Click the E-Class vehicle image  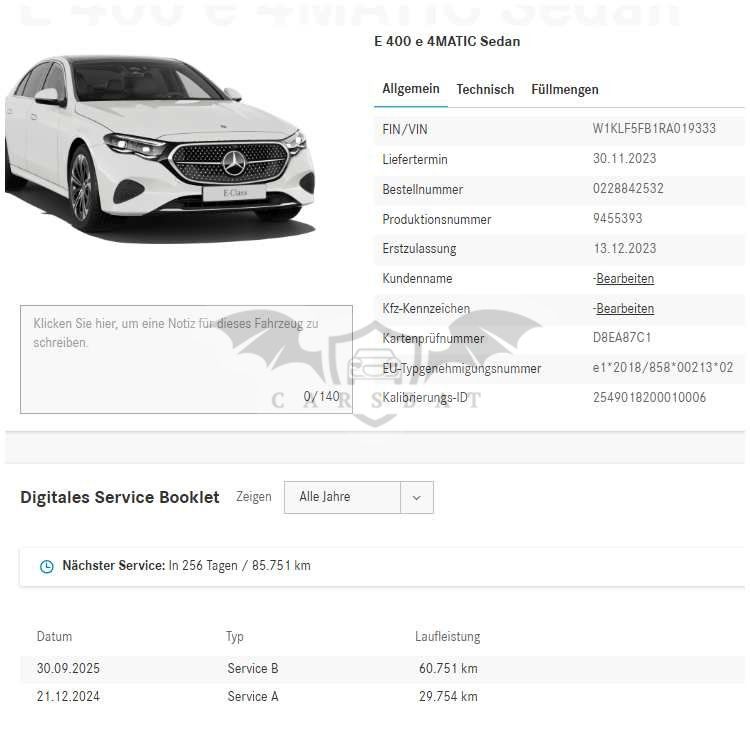tap(160, 148)
